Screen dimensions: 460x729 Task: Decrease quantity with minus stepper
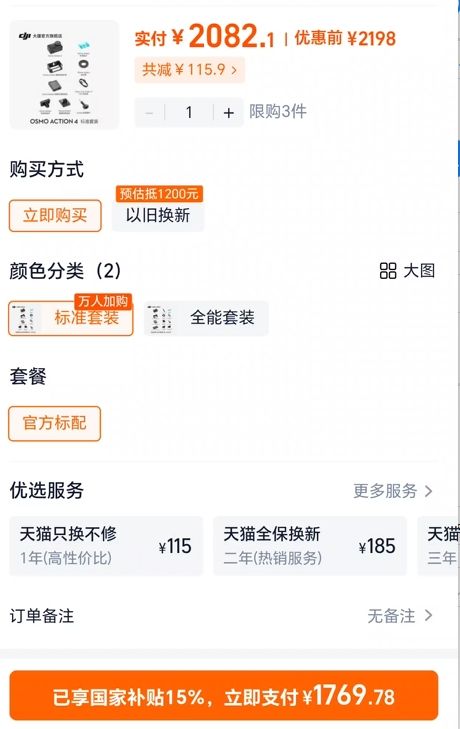(x=149, y=113)
